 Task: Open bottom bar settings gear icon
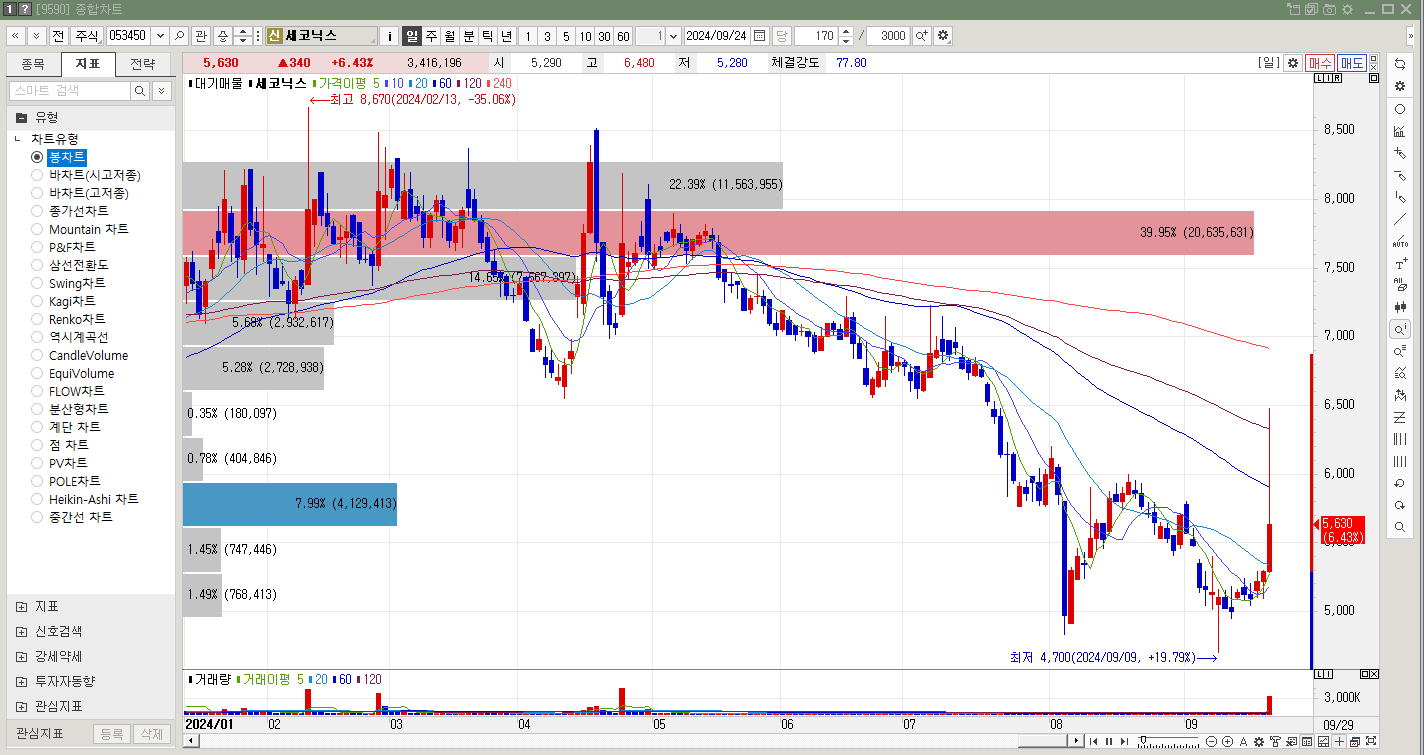tap(1259, 741)
